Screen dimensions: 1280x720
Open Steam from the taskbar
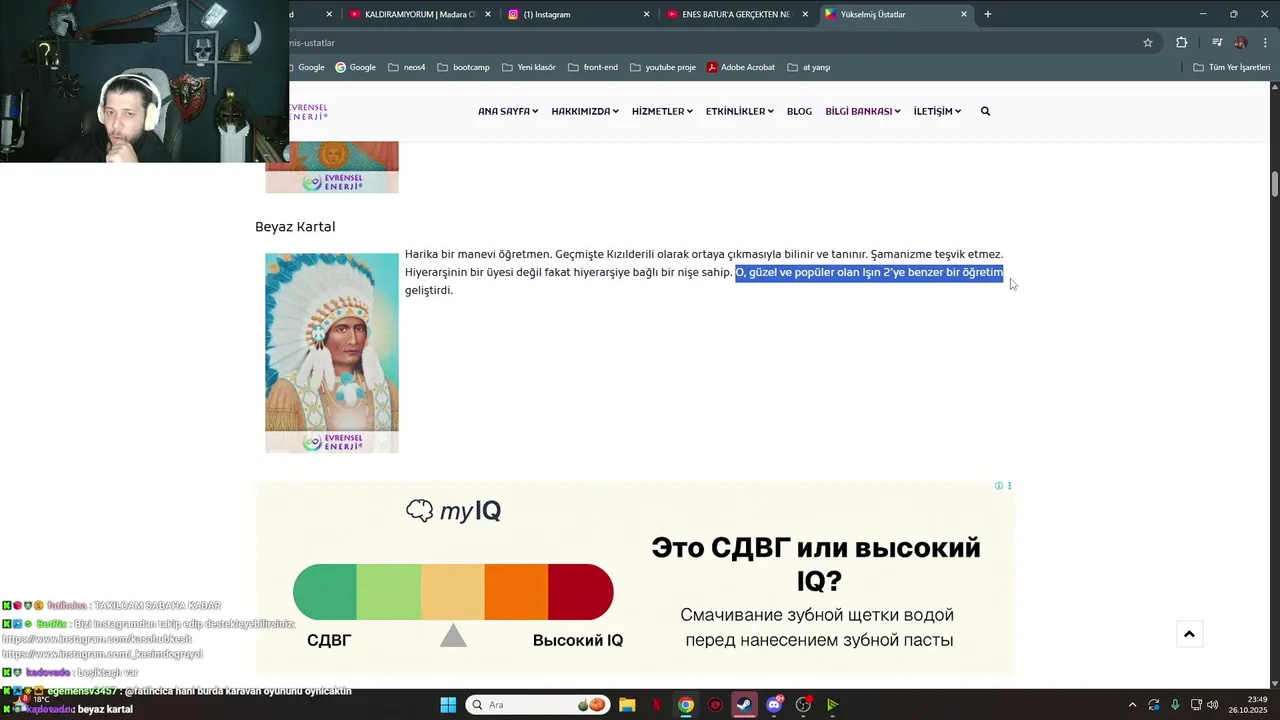pyautogui.click(x=744, y=705)
